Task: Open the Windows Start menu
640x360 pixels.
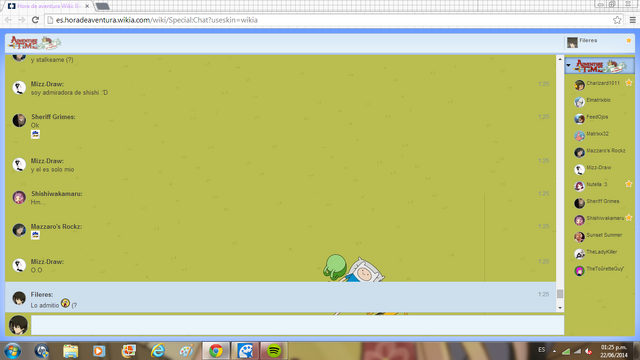Action: (x=12, y=351)
